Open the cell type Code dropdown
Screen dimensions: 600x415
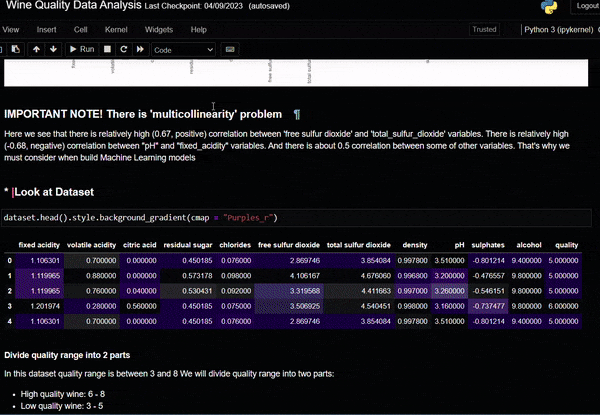(183, 49)
